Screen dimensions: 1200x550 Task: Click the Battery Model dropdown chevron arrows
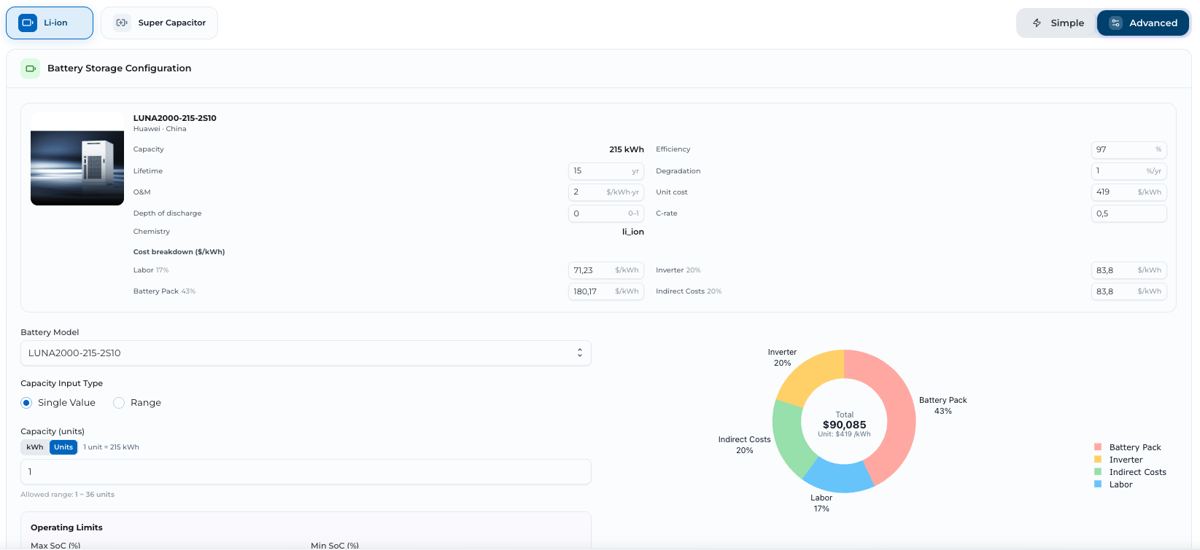pos(580,353)
